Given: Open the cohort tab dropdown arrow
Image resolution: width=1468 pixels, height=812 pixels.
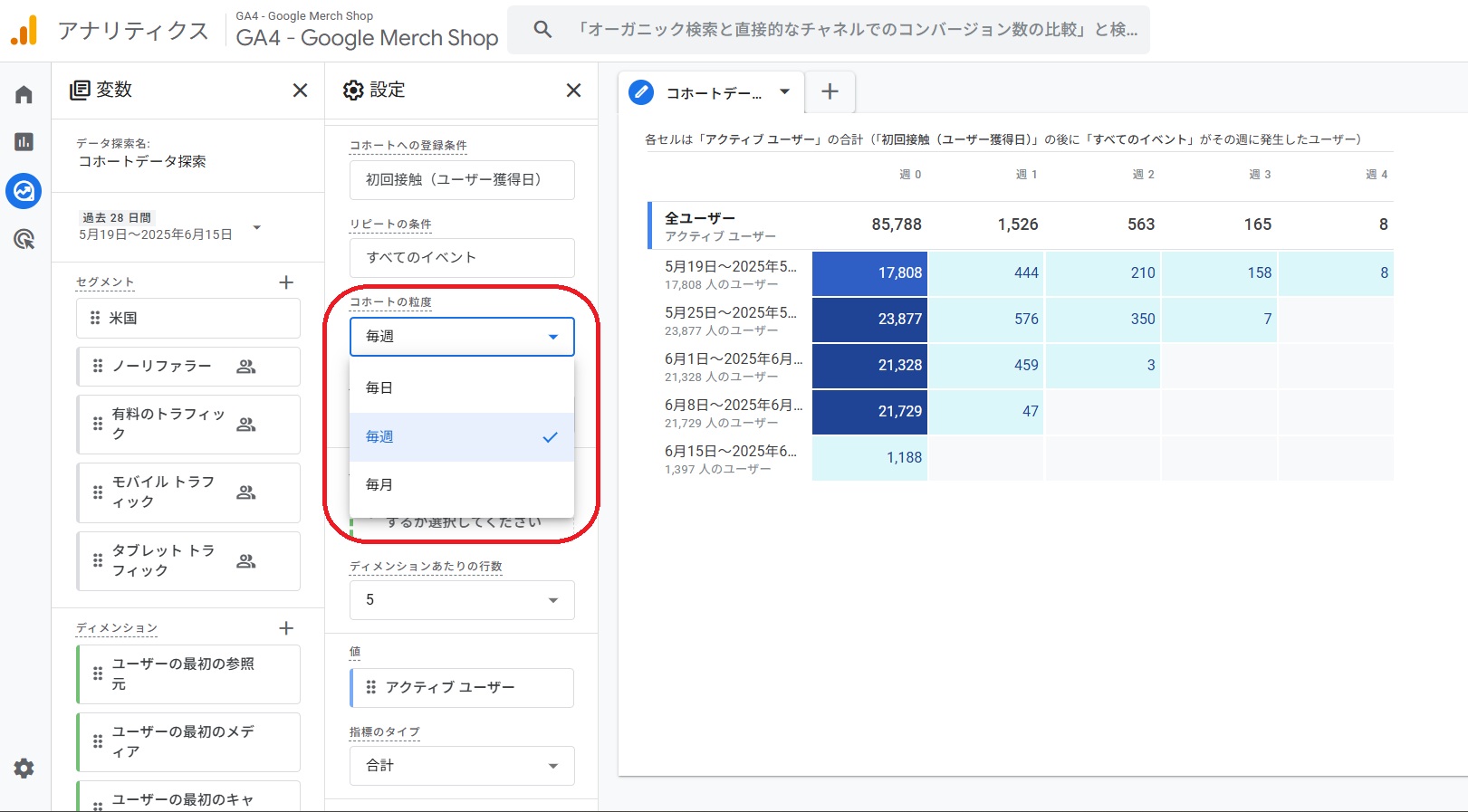Looking at the screenshot, I should point(785,91).
